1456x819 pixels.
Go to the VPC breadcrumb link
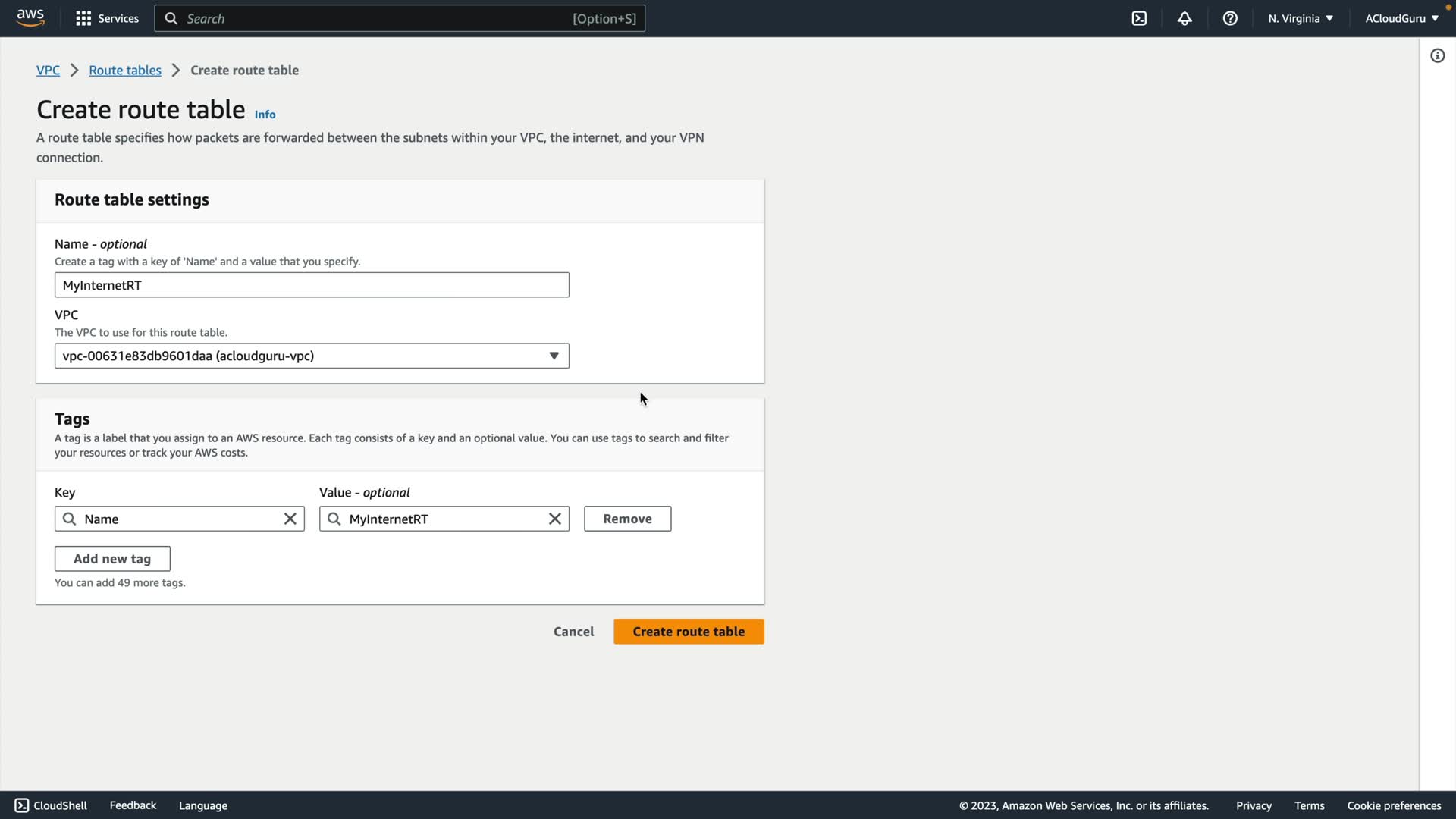click(x=48, y=70)
